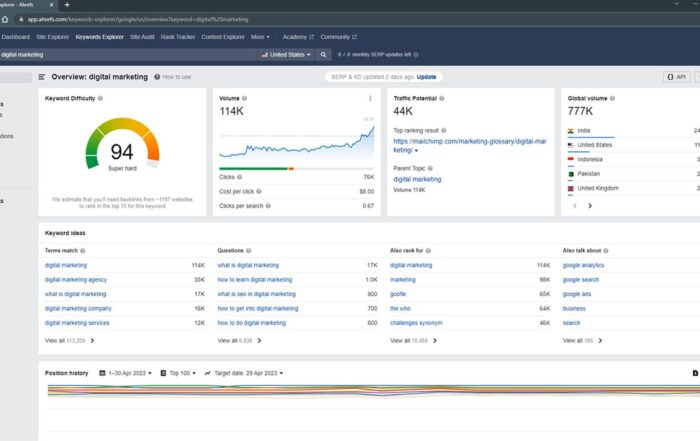
Task: Open the mailchimp top ranking result link
Action: click(x=470, y=146)
